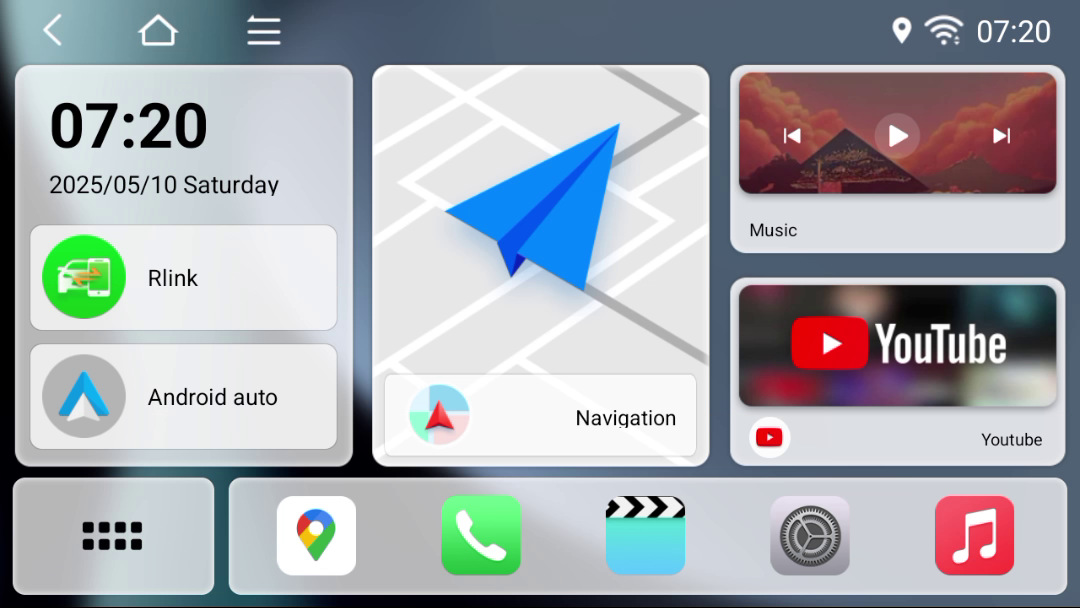
Task: Launch the red Music note app
Action: [975, 536]
